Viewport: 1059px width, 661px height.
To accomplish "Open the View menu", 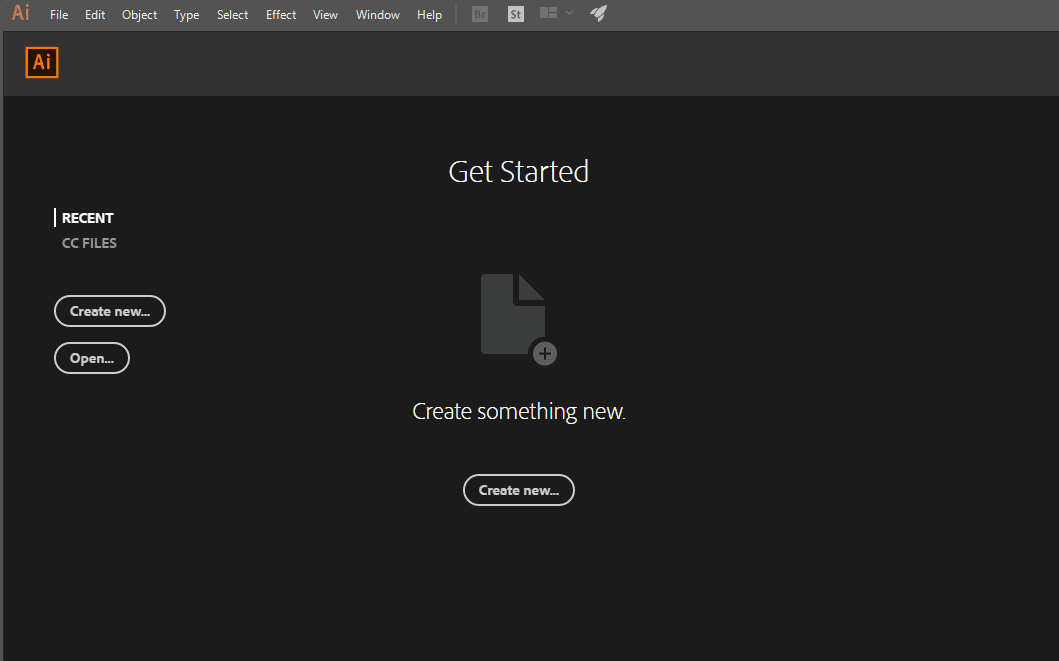I will (325, 14).
